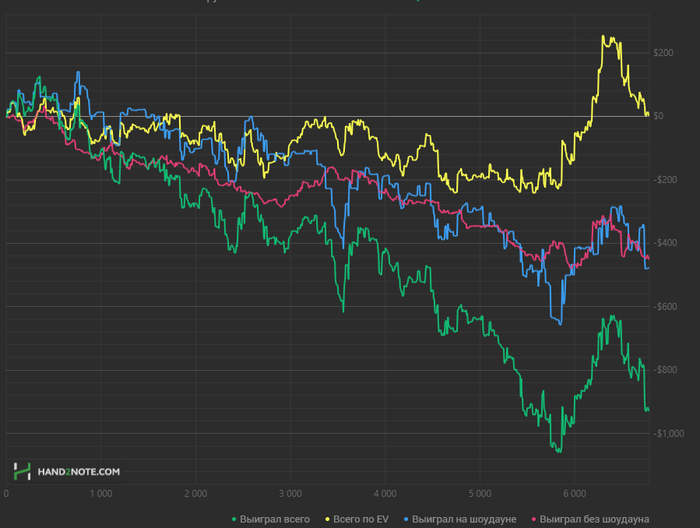Click the -$800 y-axis label
The height and width of the screenshot is (528, 700).
[x=665, y=370]
